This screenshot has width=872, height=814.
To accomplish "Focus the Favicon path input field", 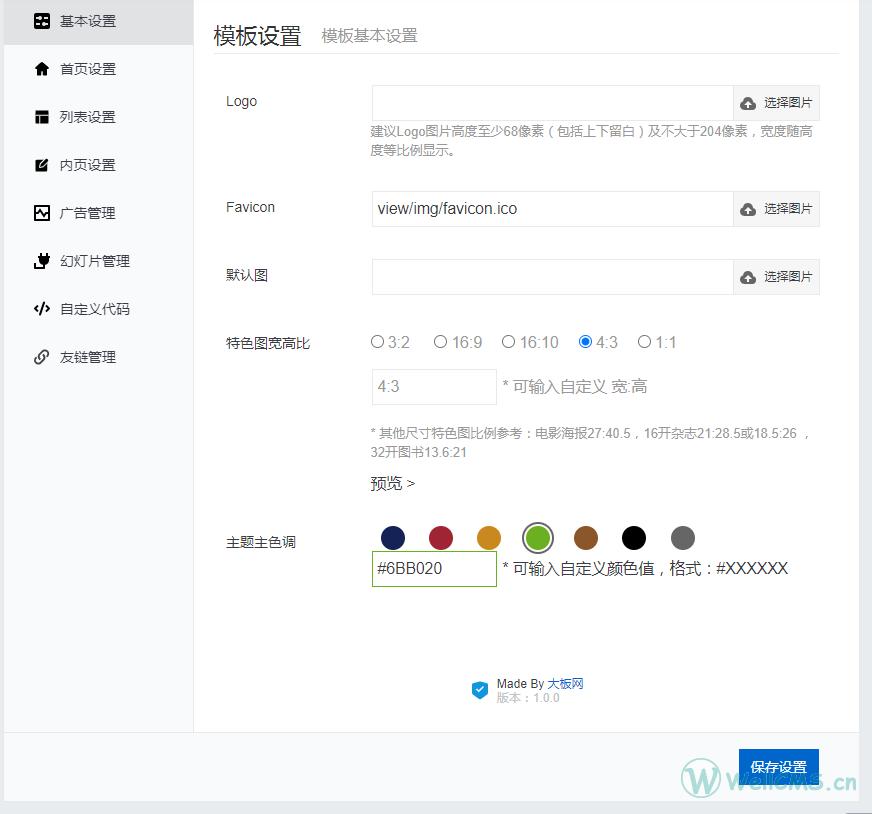I will tap(553, 209).
